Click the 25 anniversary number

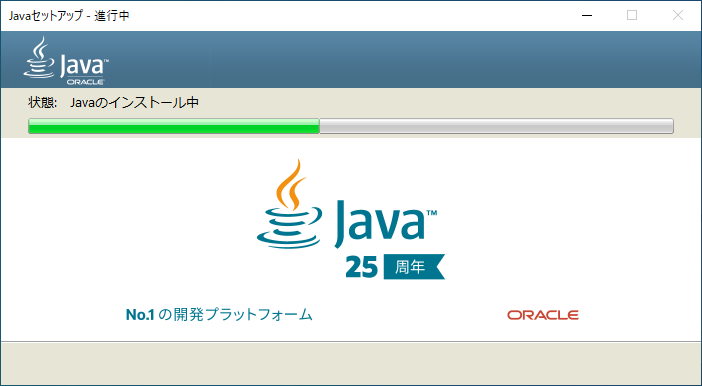click(x=361, y=267)
